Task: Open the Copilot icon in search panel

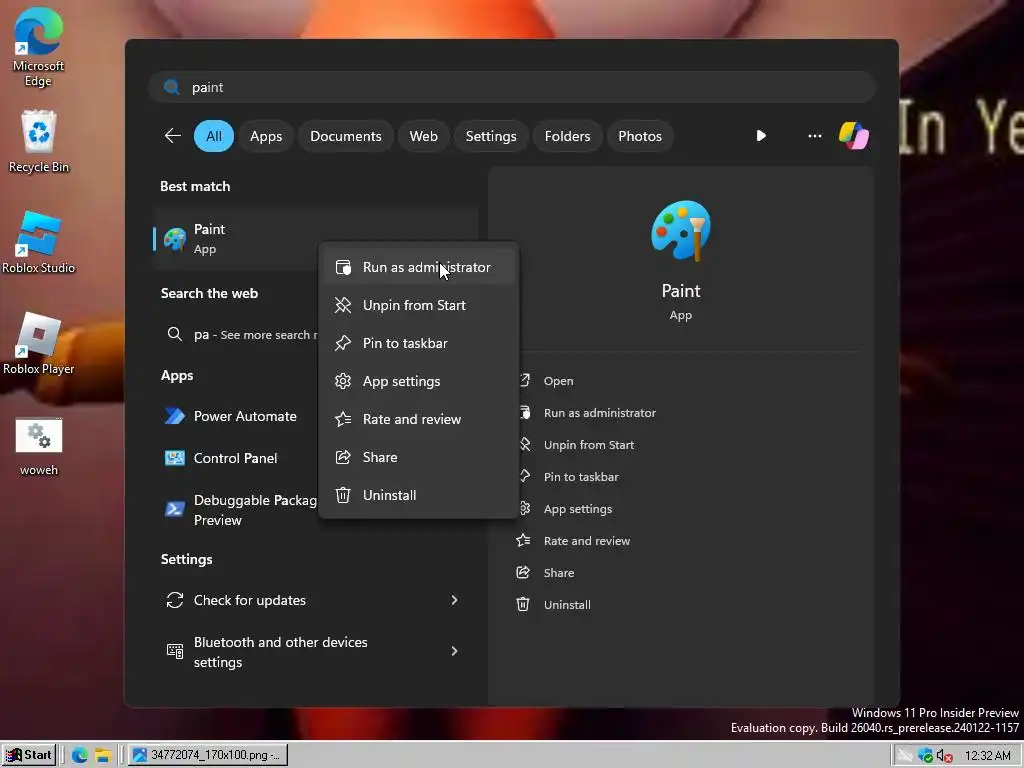Action: [x=854, y=136]
